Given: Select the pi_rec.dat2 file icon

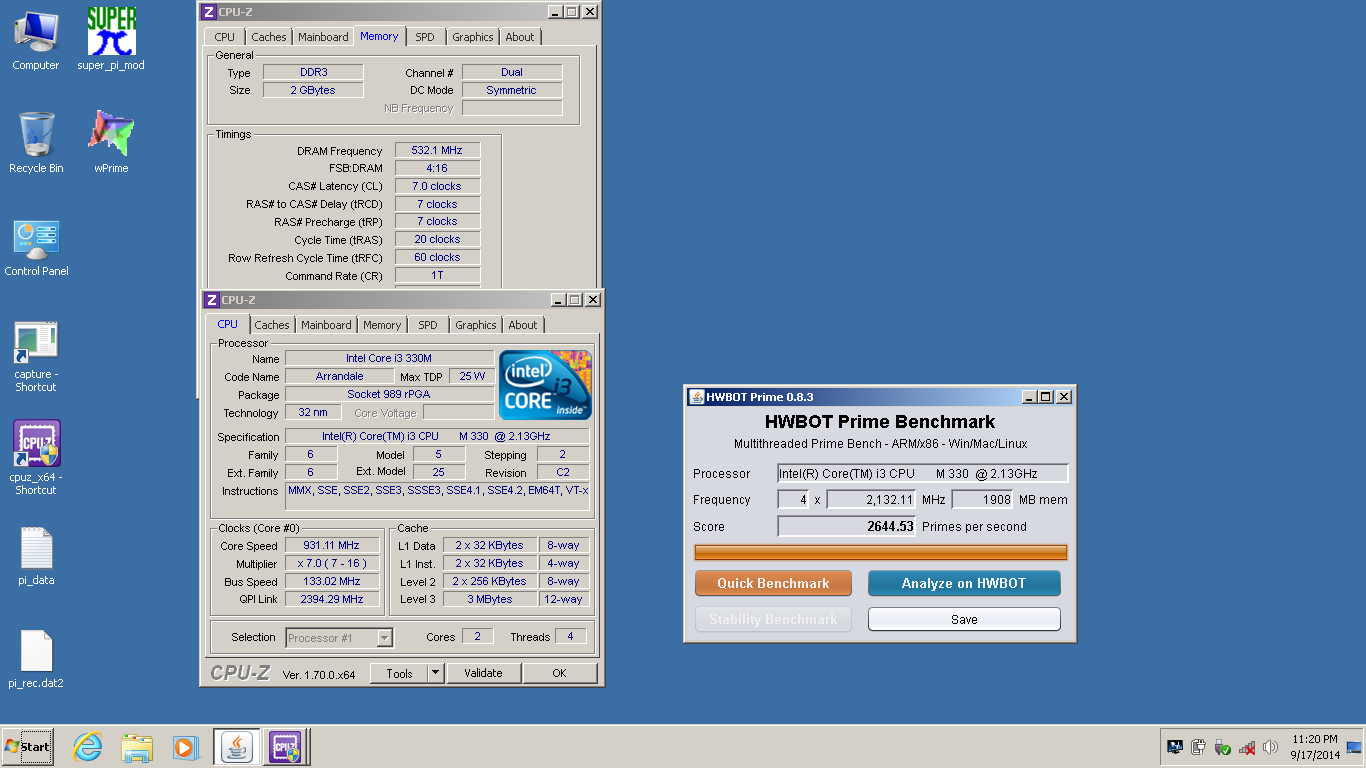Looking at the screenshot, I should 36,659.
